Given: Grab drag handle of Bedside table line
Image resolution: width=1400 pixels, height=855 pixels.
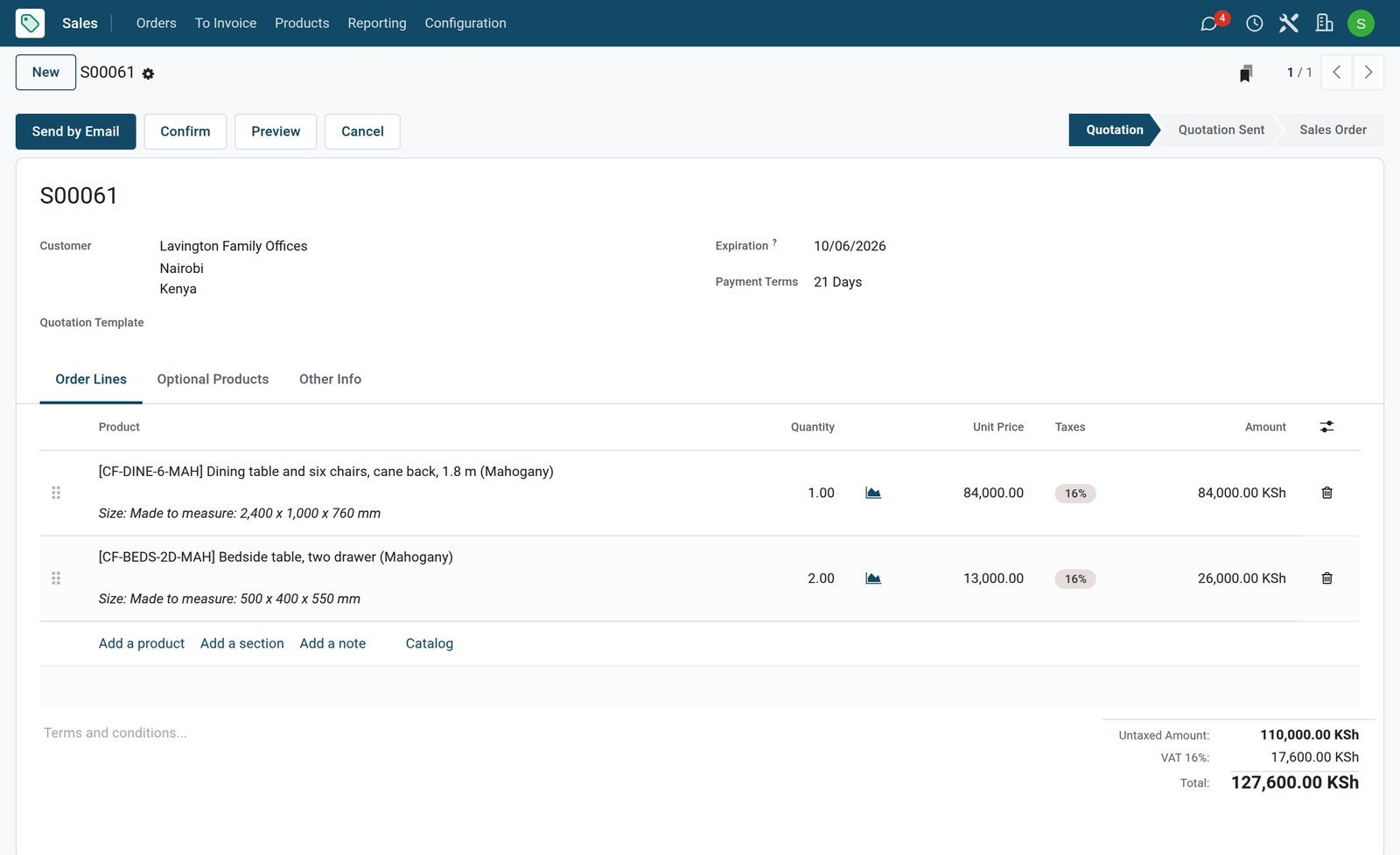Looking at the screenshot, I should coord(56,578).
